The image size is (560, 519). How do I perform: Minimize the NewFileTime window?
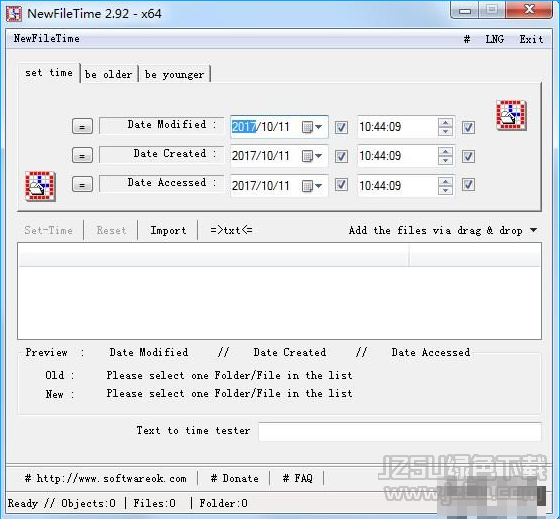[465, 10]
